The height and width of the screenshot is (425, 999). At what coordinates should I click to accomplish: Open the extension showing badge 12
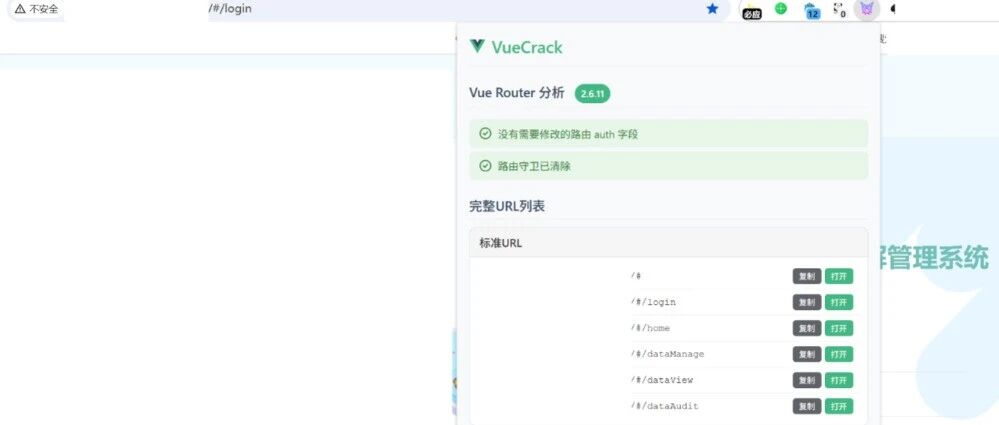tap(812, 10)
